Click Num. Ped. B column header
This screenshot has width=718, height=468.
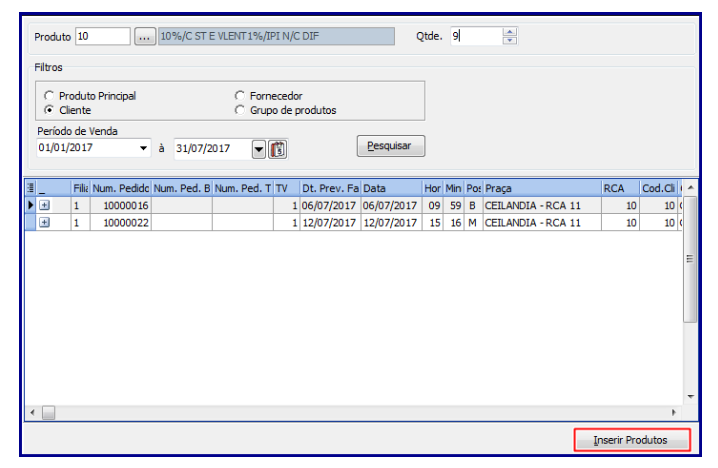(182, 188)
